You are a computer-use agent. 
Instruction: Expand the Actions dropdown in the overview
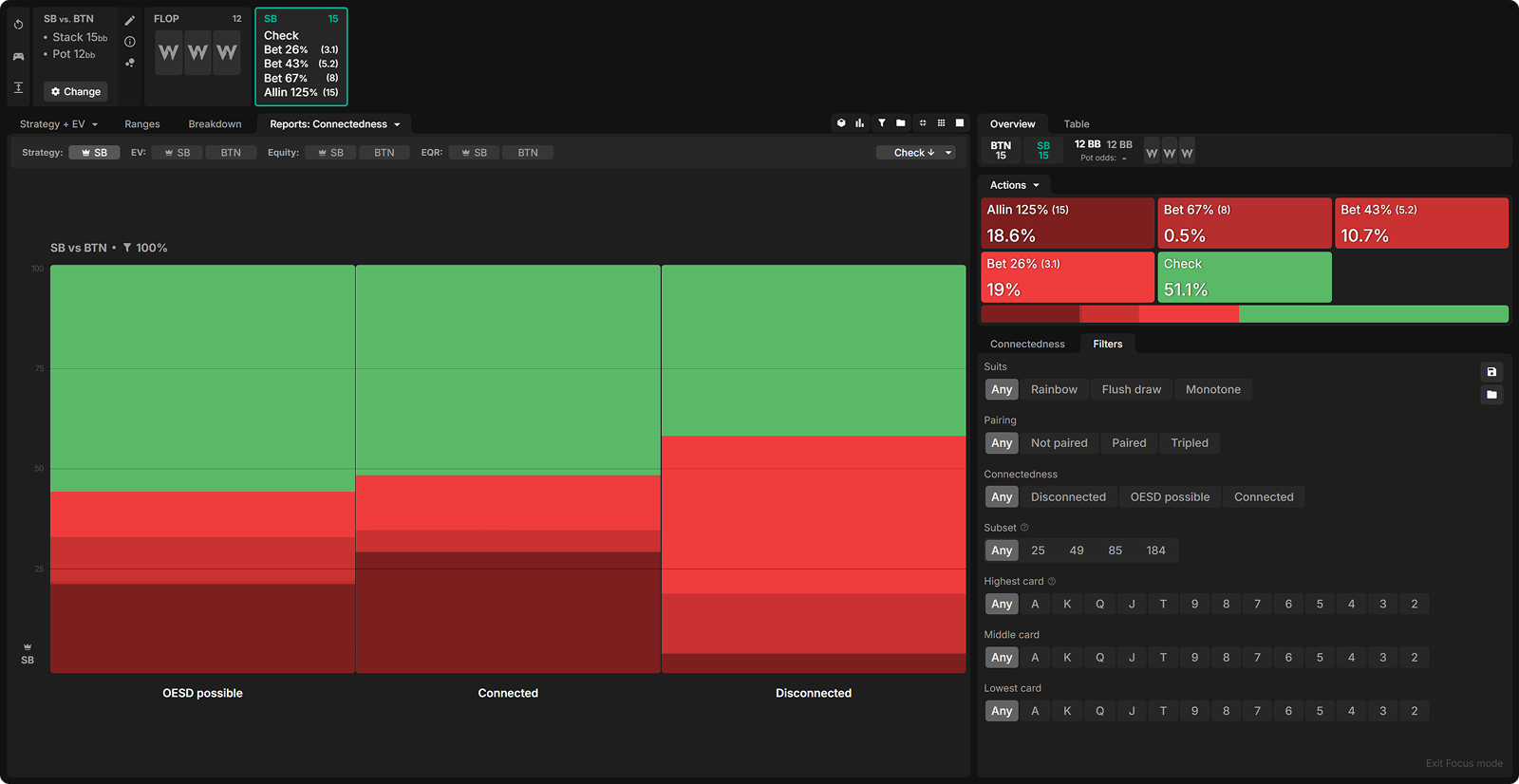click(x=1014, y=185)
